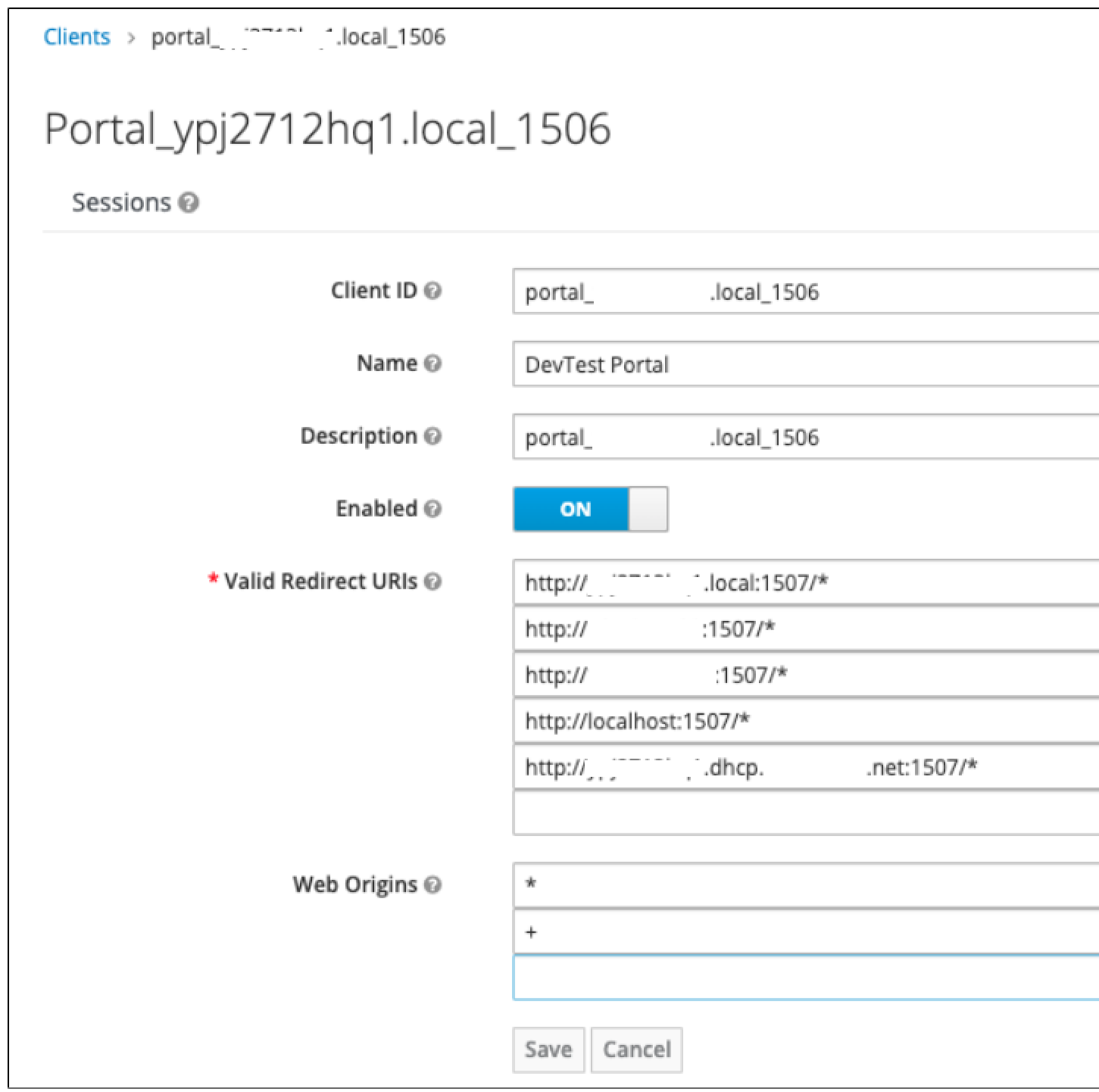Click the localhost:1507 redirect URI field
The height and width of the screenshot is (1092, 1099).
pos(804,721)
